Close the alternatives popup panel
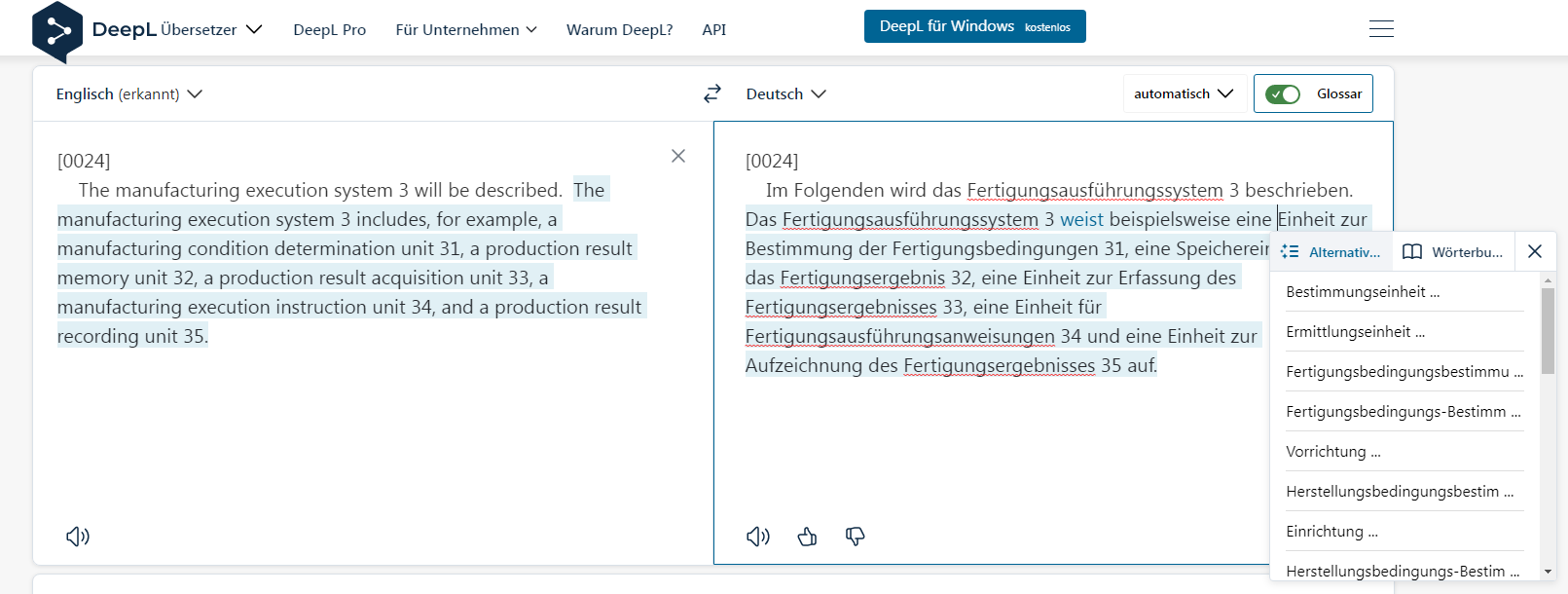 [1535, 251]
